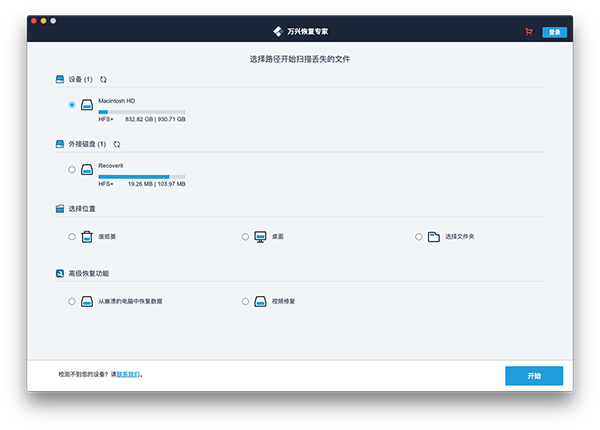This screenshot has height=430, width=600.
Task: Click the Macintosh HD usage bar
Action: 142,112
